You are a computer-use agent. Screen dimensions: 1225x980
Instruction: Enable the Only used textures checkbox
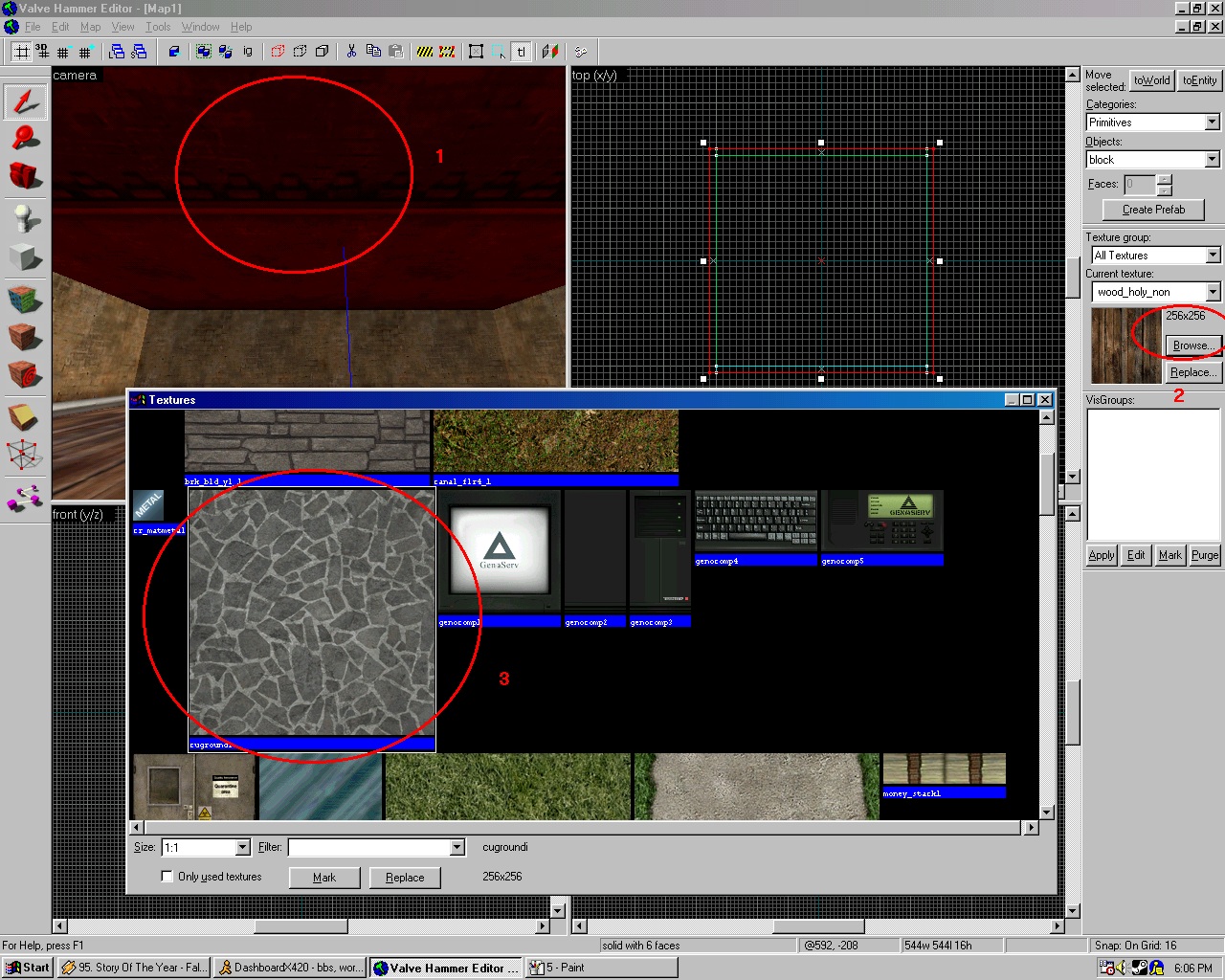point(167,877)
